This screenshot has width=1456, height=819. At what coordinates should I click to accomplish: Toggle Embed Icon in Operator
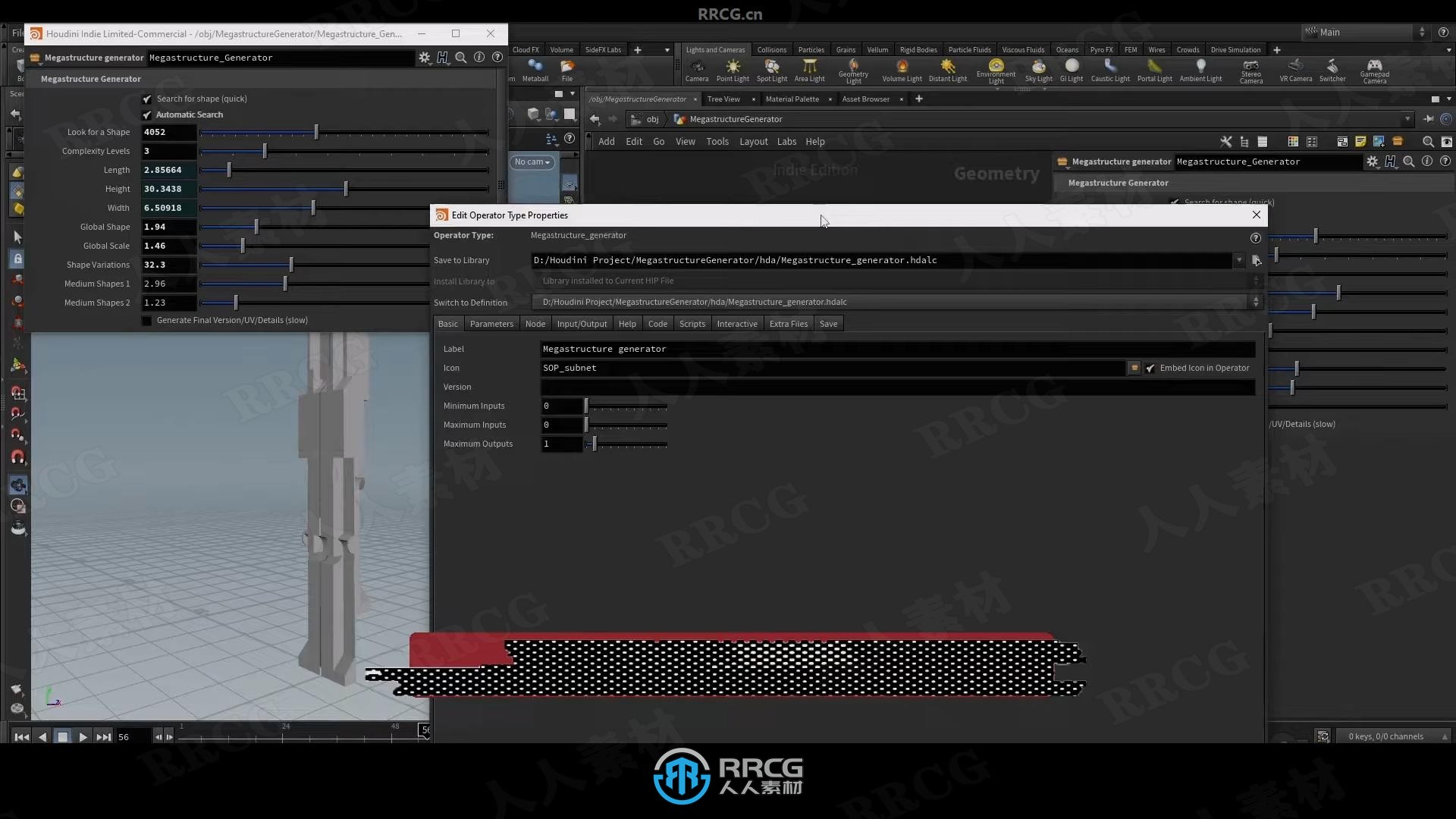pos(1150,368)
